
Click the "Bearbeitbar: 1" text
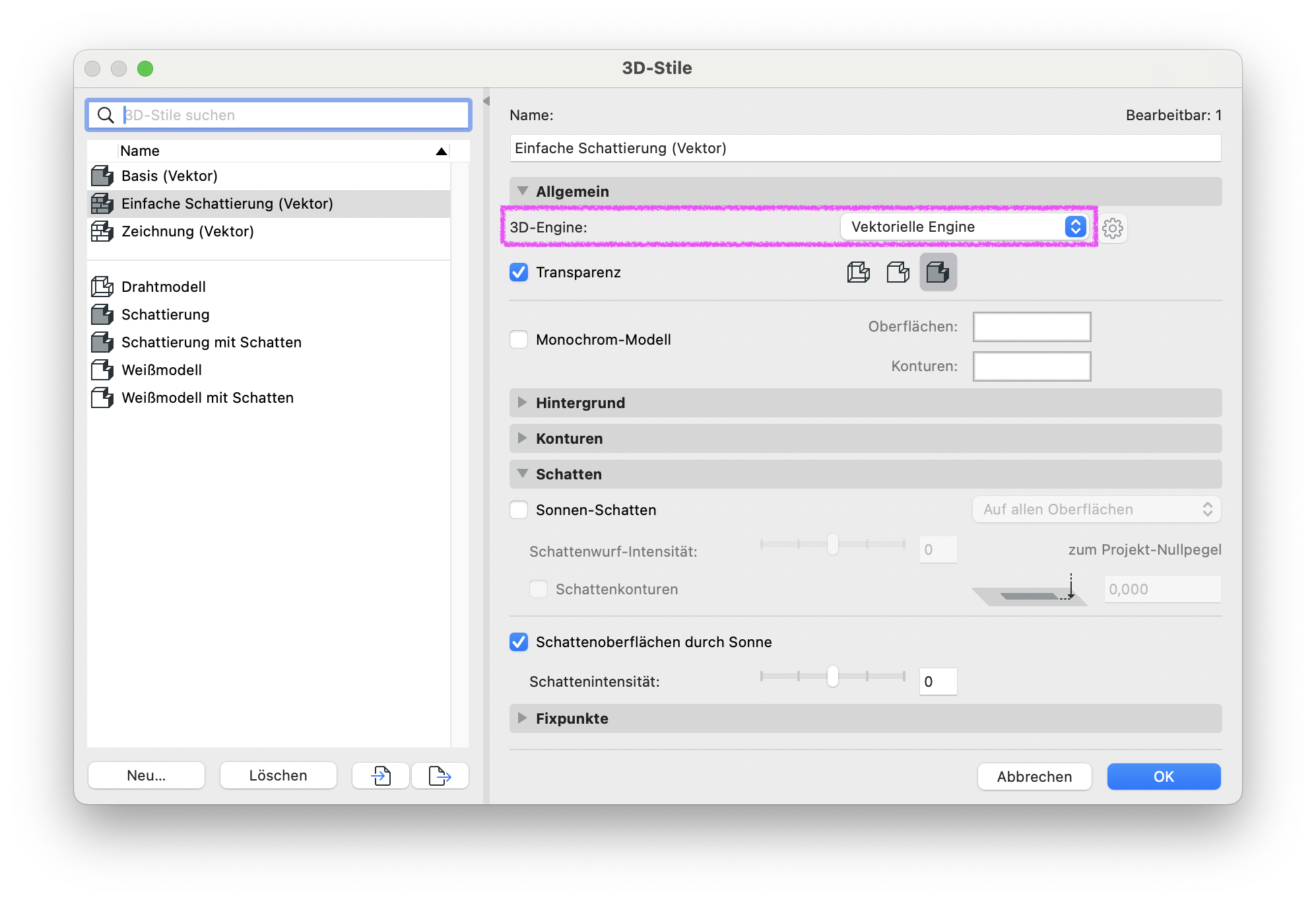pos(1173,115)
